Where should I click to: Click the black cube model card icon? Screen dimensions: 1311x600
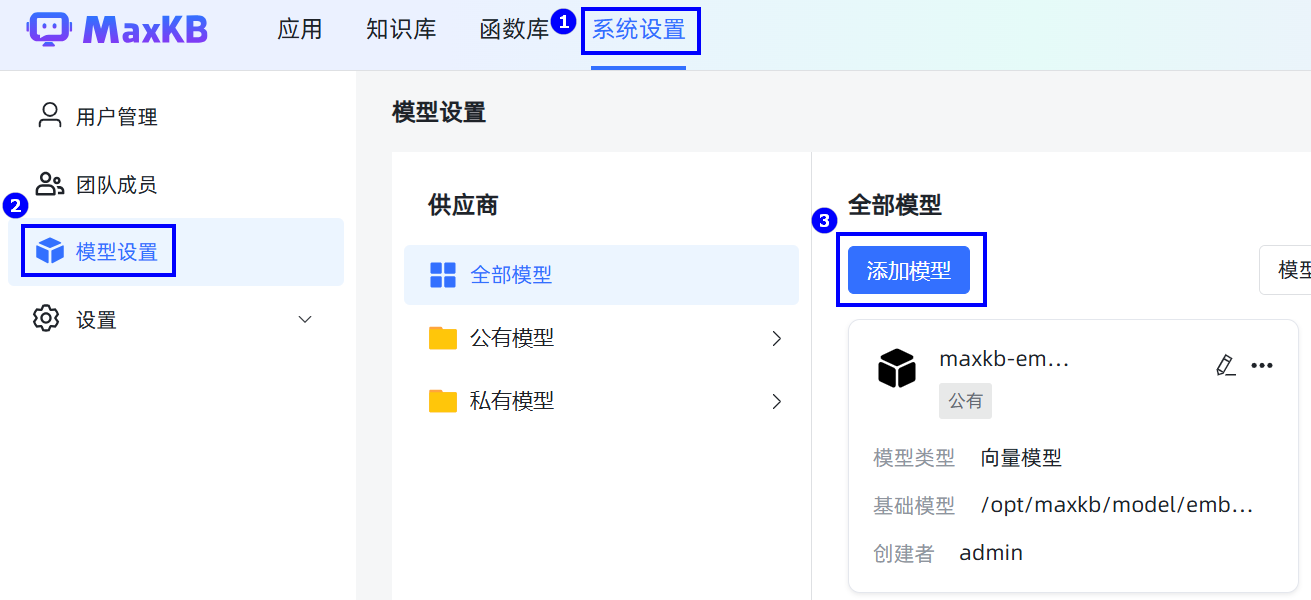click(x=897, y=368)
